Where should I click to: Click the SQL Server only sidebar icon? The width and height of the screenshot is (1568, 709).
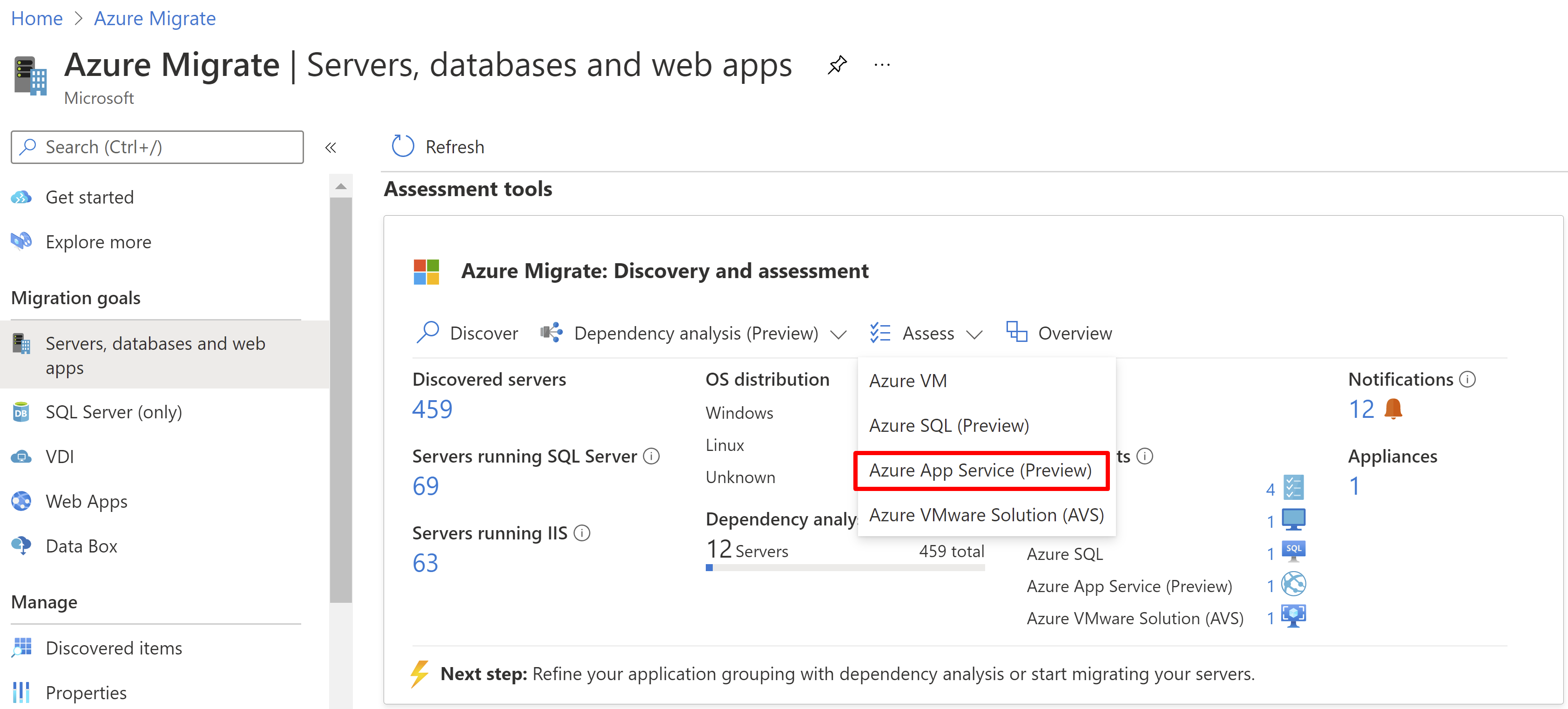coord(18,411)
